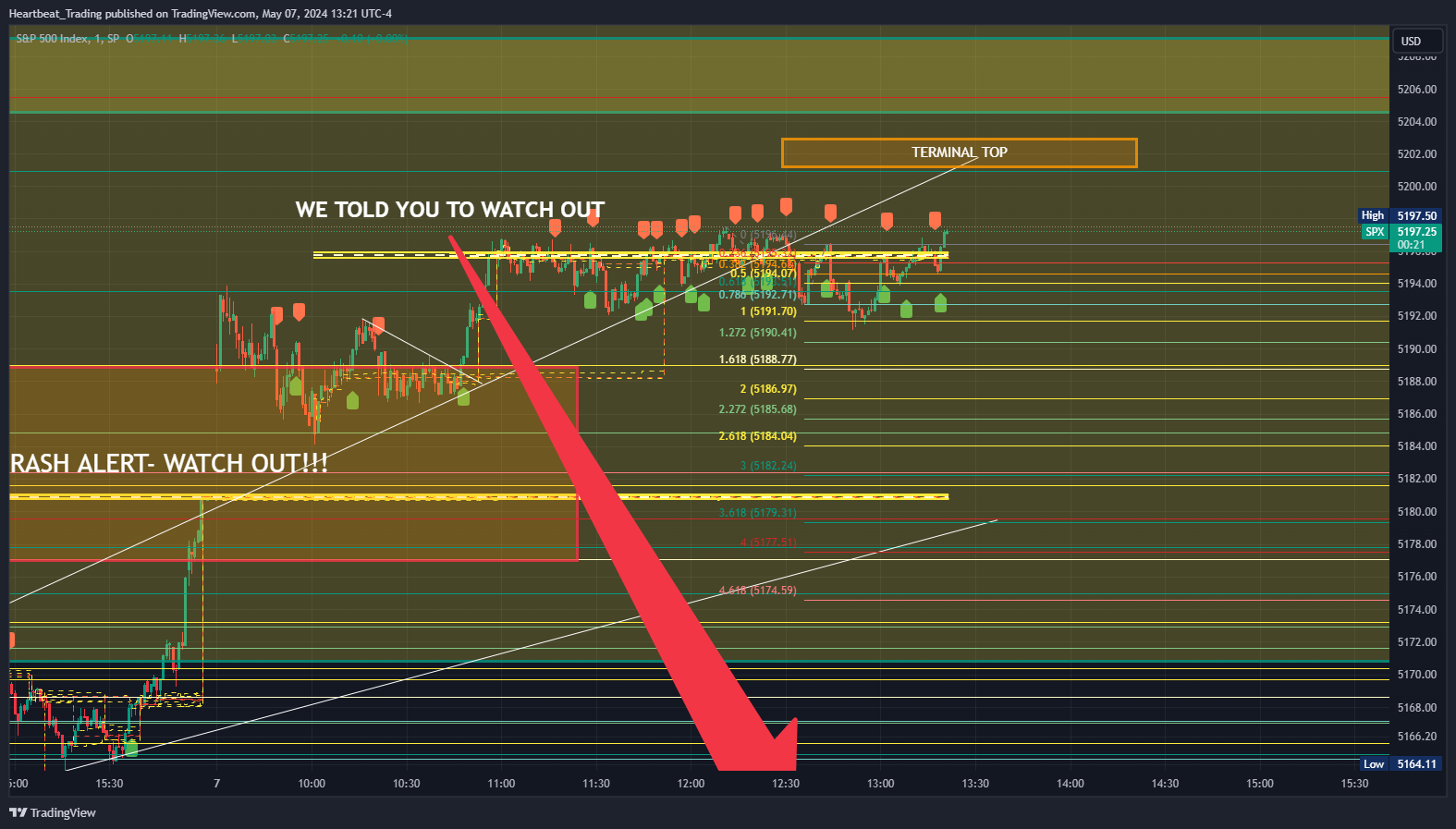Select Fibonacci level 4.618 (5174.59) label
This screenshot has width=1456, height=829.
pos(757,591)
